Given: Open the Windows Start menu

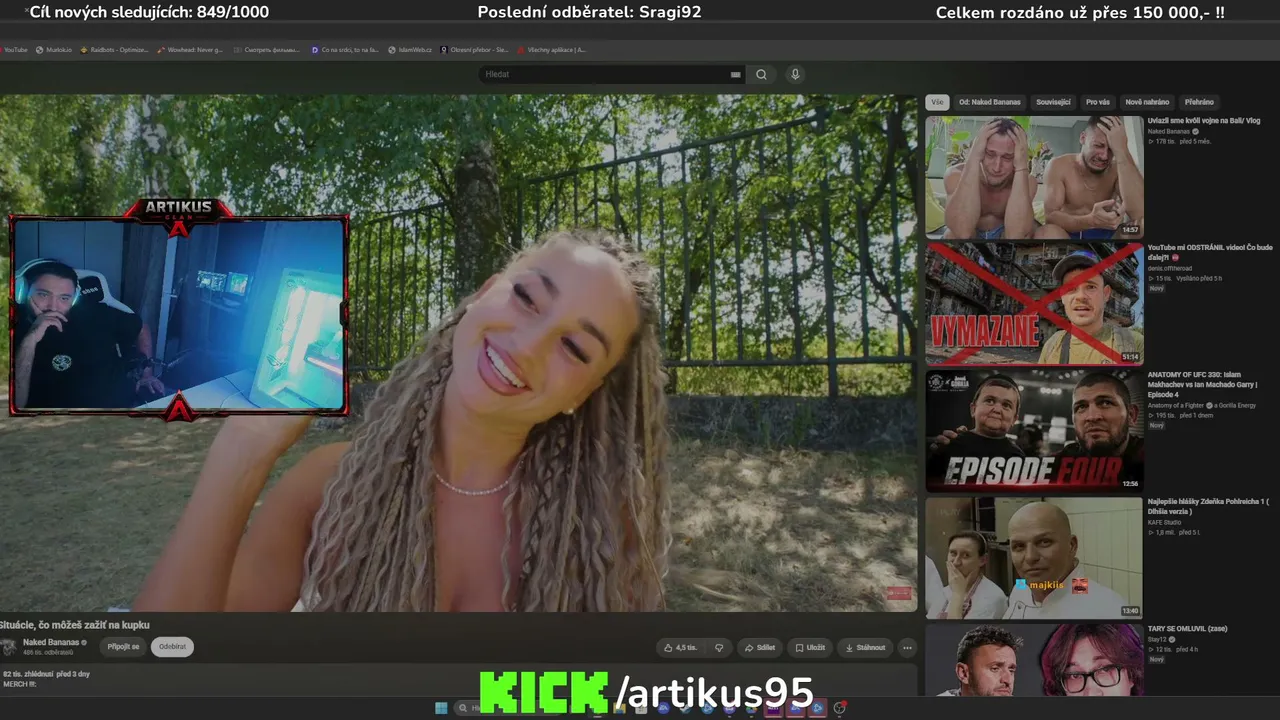Looking at the screenshot, I should (441, 708).
